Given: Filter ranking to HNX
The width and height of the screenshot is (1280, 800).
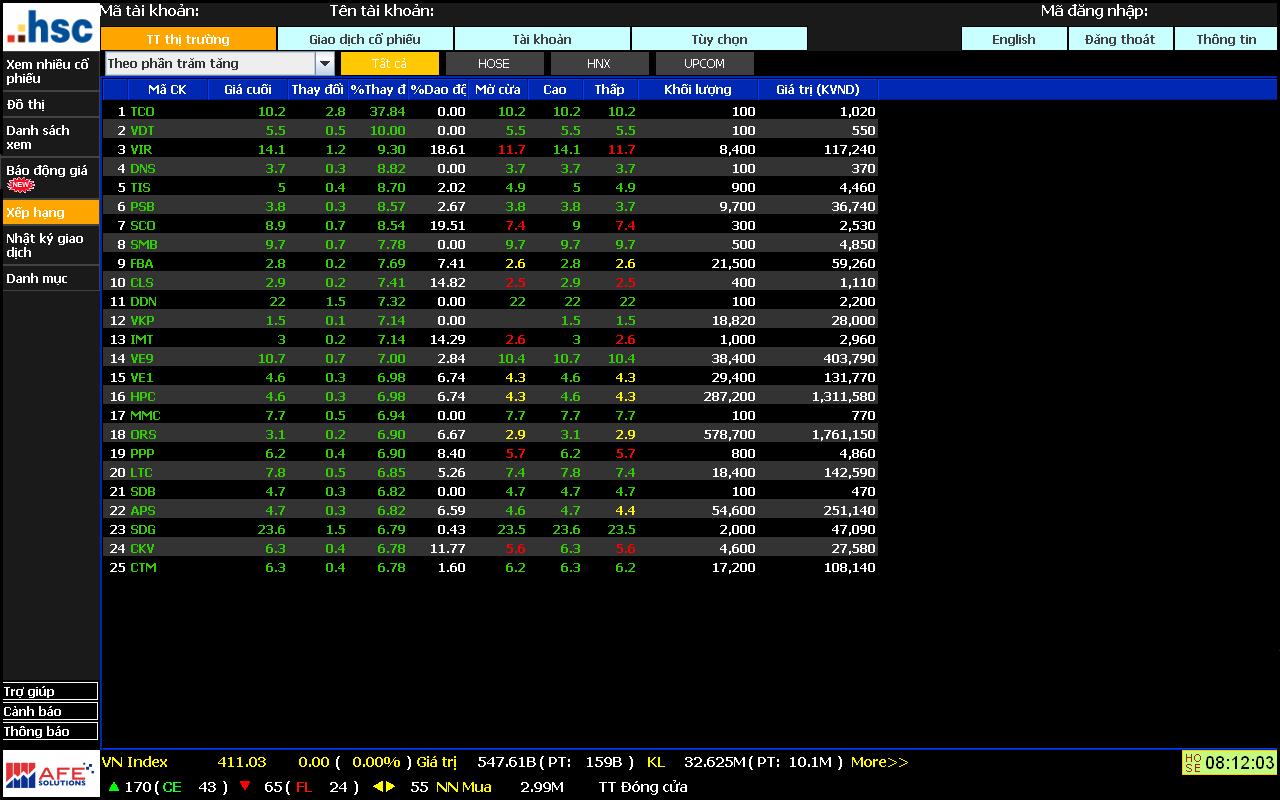Looking at the screenshot, I should (599, 63).
